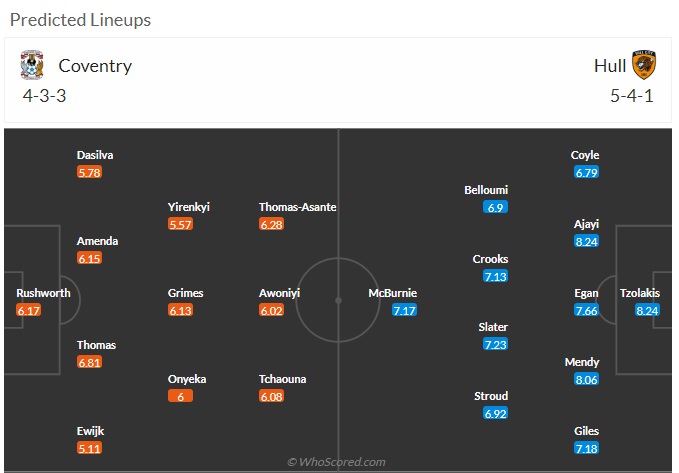Choose player Dasilva at left back
The image size is (679, 473).
click(x=95, y=155)
